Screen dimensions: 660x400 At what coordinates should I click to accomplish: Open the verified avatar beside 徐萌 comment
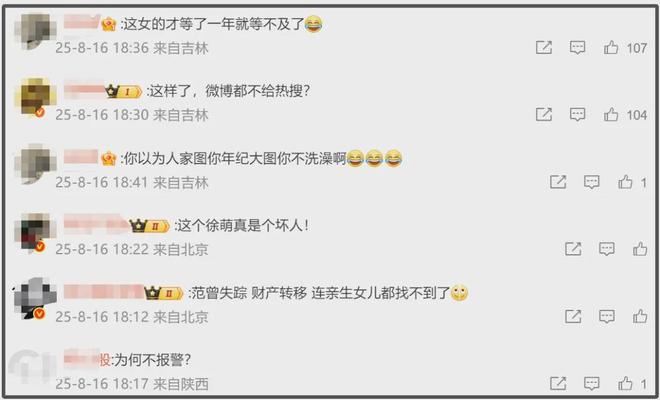click(35, 232)
